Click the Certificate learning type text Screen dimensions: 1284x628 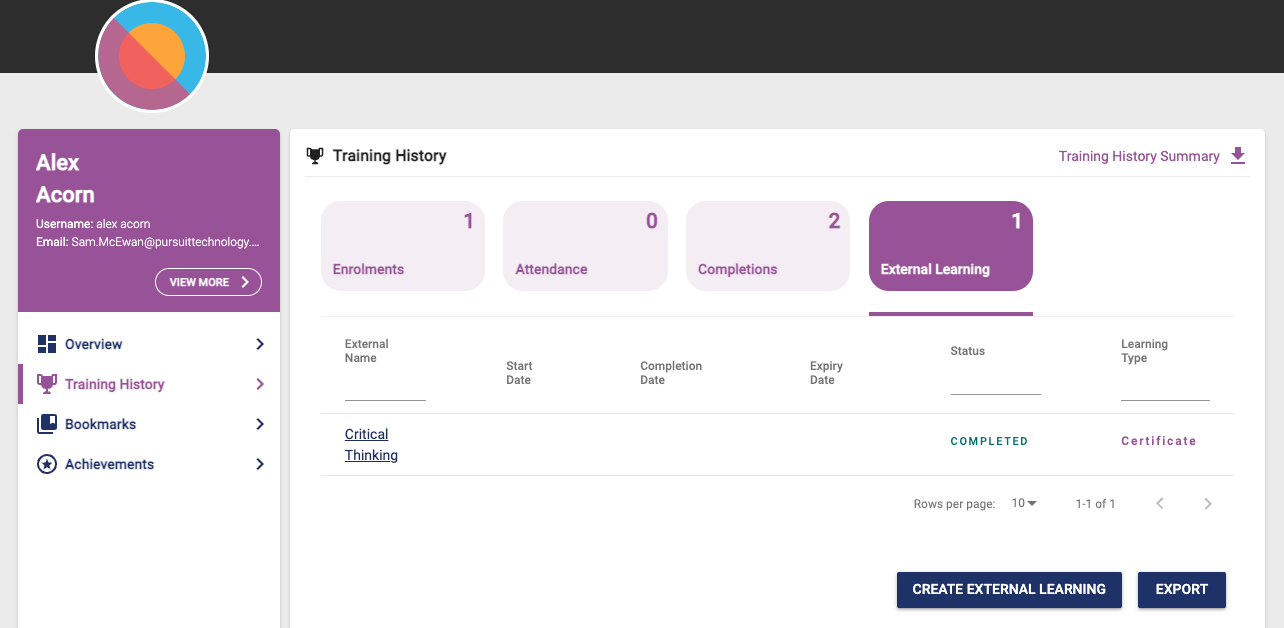1159,441
